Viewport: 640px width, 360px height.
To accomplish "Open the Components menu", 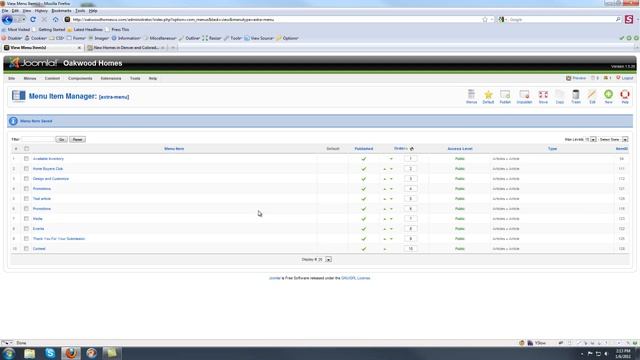I will (x=80, y=78).
